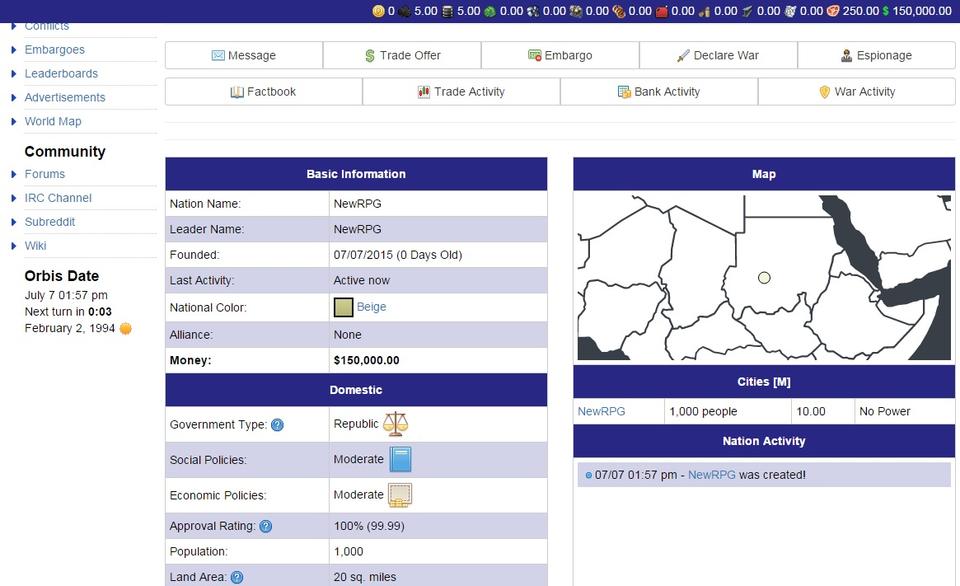Click the blue book Social Policies icon

click(x=400, y=460)
